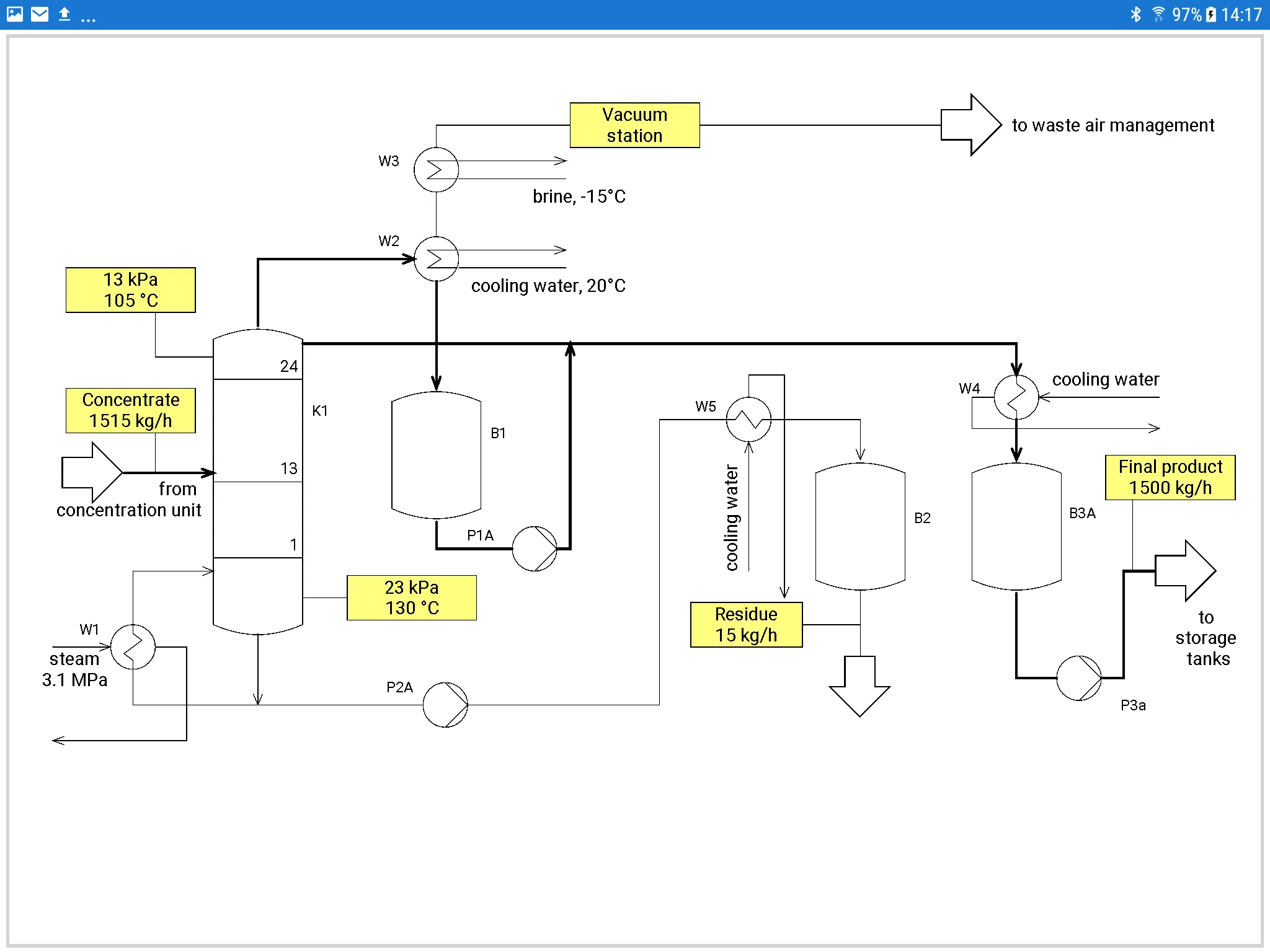Tap the notification overflow dots

(x=89, y=20)
